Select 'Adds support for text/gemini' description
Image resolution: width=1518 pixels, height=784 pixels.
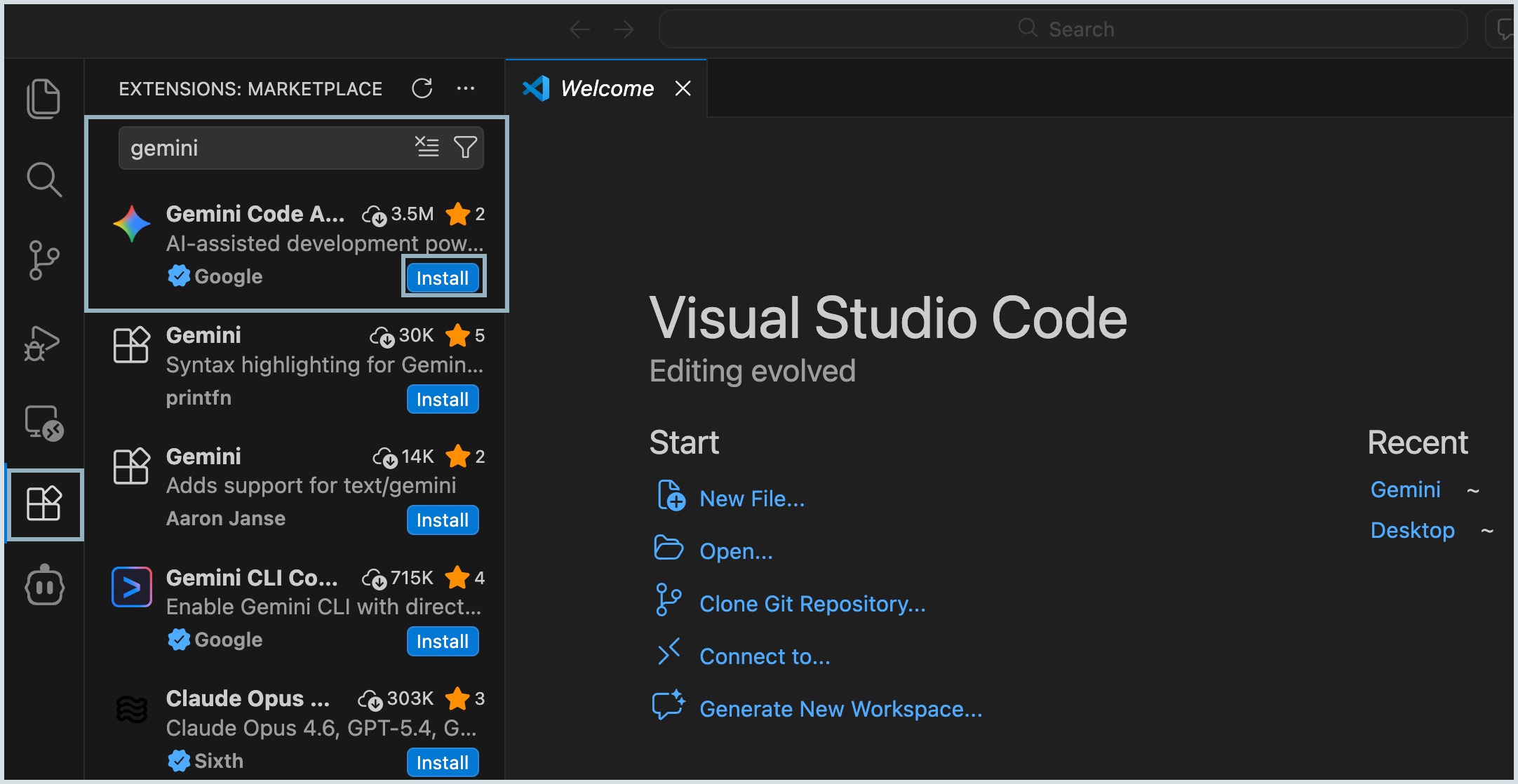click(x=311, y=485)
